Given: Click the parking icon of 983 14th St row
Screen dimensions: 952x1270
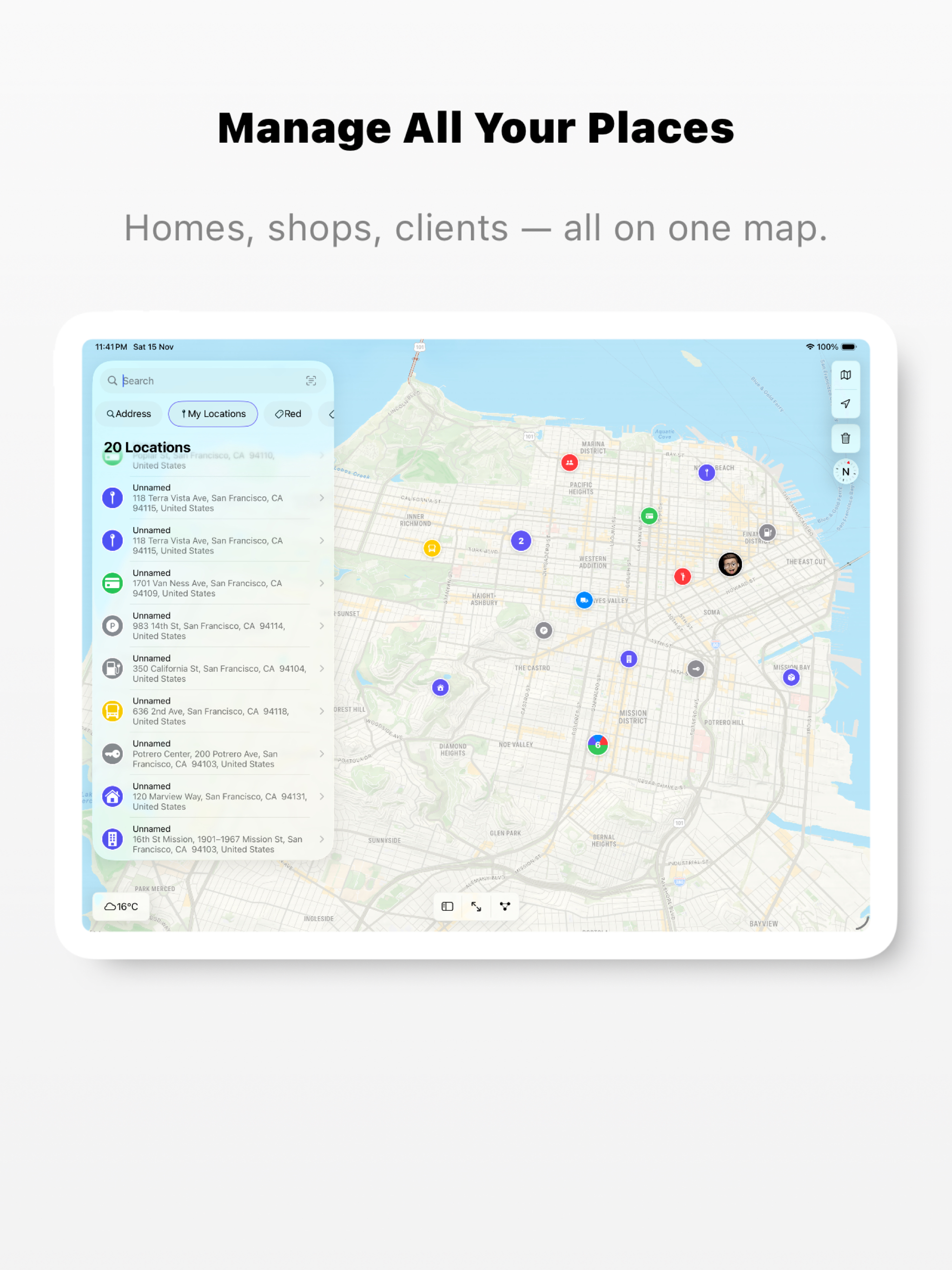Looking at the screenshot, I should click(x=112, y=626).
